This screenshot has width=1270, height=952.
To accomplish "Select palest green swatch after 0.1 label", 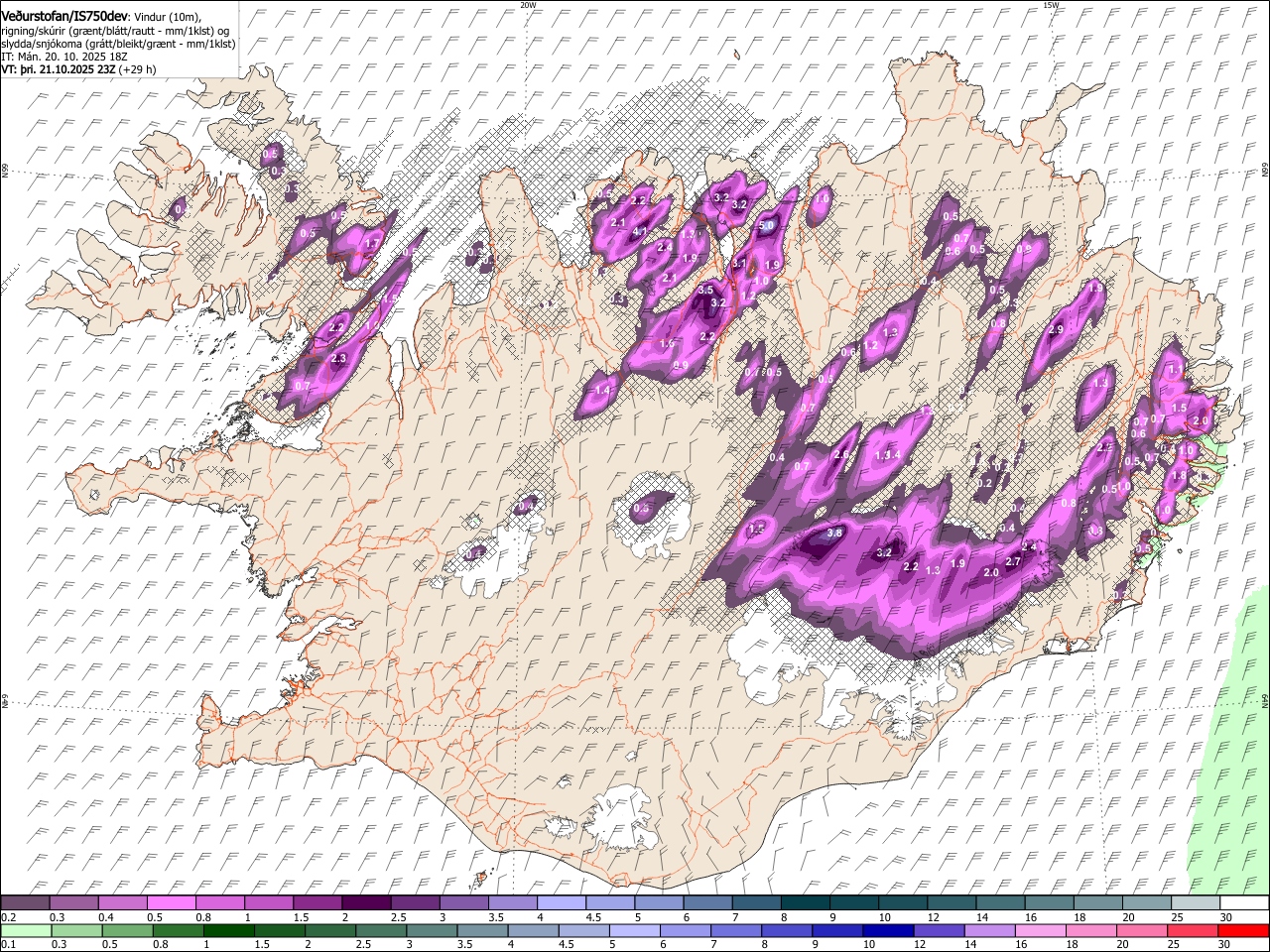I will 26,930.
